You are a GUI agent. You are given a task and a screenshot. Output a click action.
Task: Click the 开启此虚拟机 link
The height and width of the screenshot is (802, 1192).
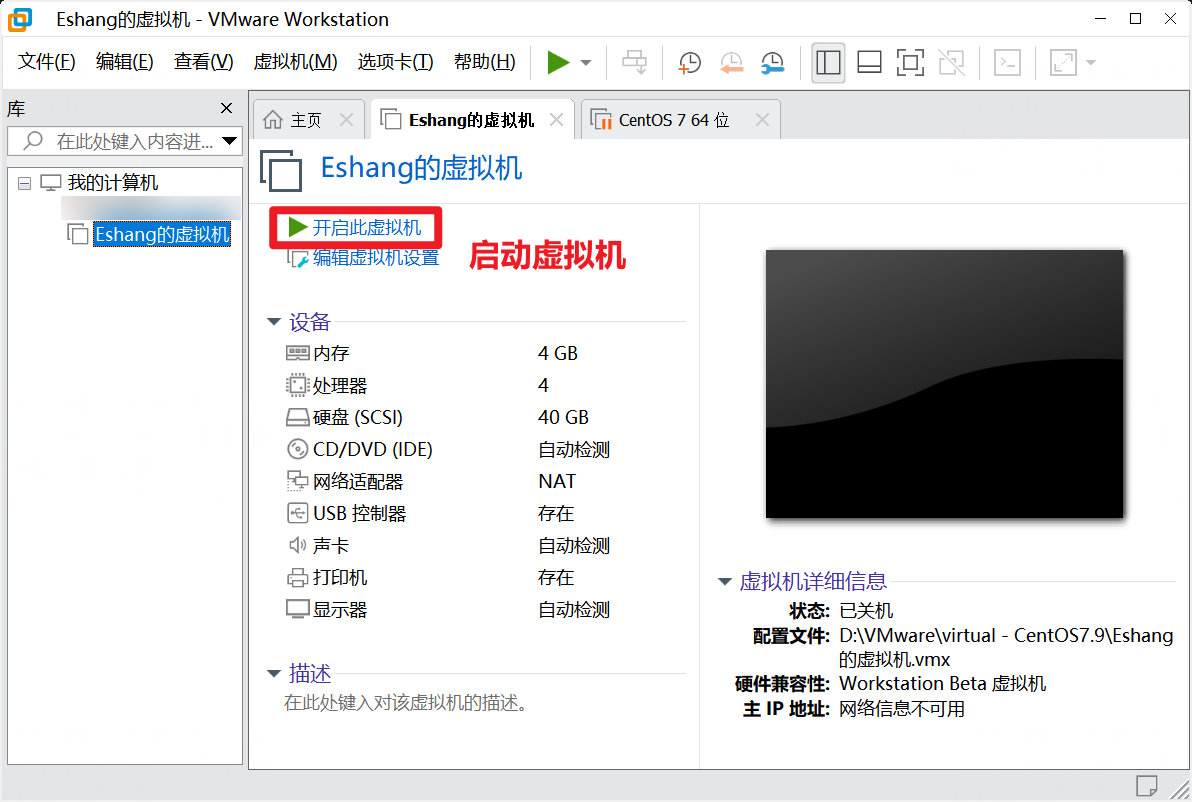[366, 227]
